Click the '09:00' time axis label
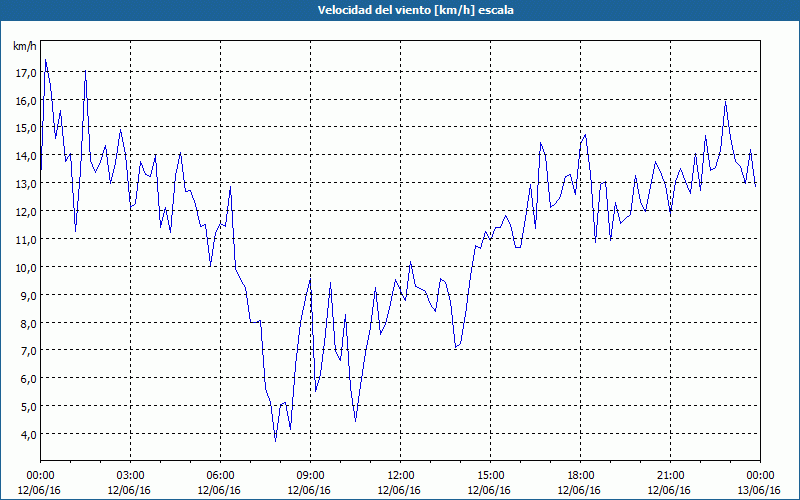Viewport: 800px width, 500px height. point(310,476)
